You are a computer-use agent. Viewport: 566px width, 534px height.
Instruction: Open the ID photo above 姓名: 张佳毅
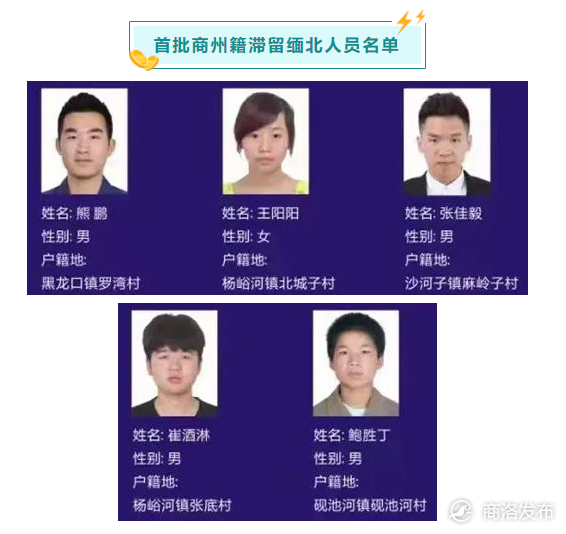tap(447, 141)
